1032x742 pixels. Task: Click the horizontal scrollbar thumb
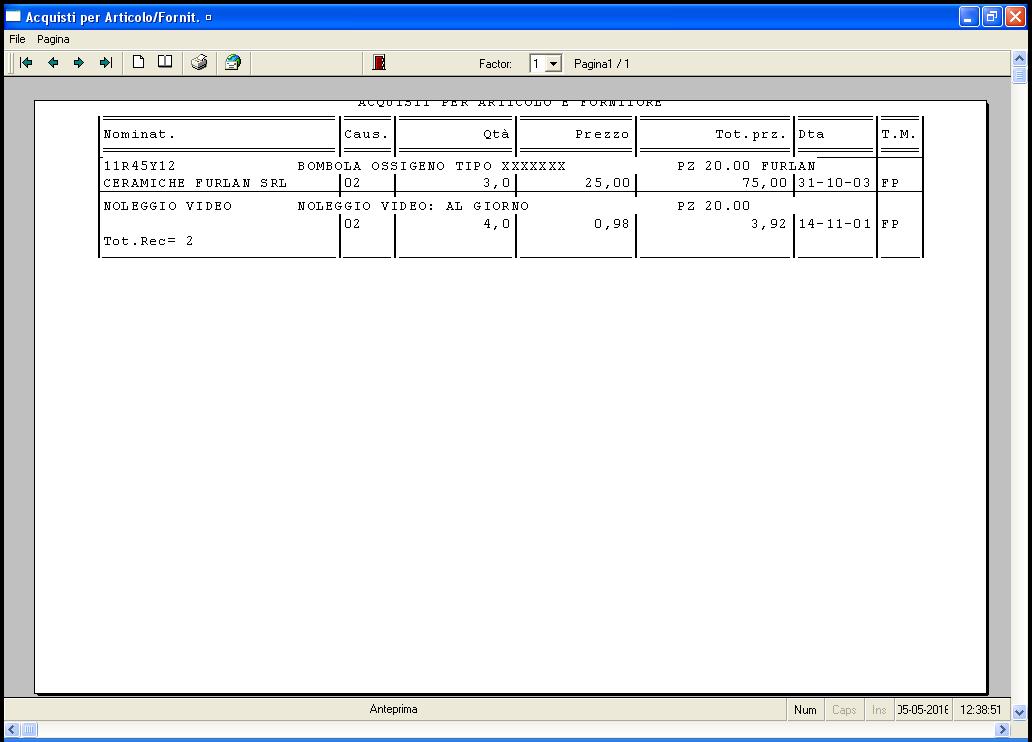(x=30, y=729)
